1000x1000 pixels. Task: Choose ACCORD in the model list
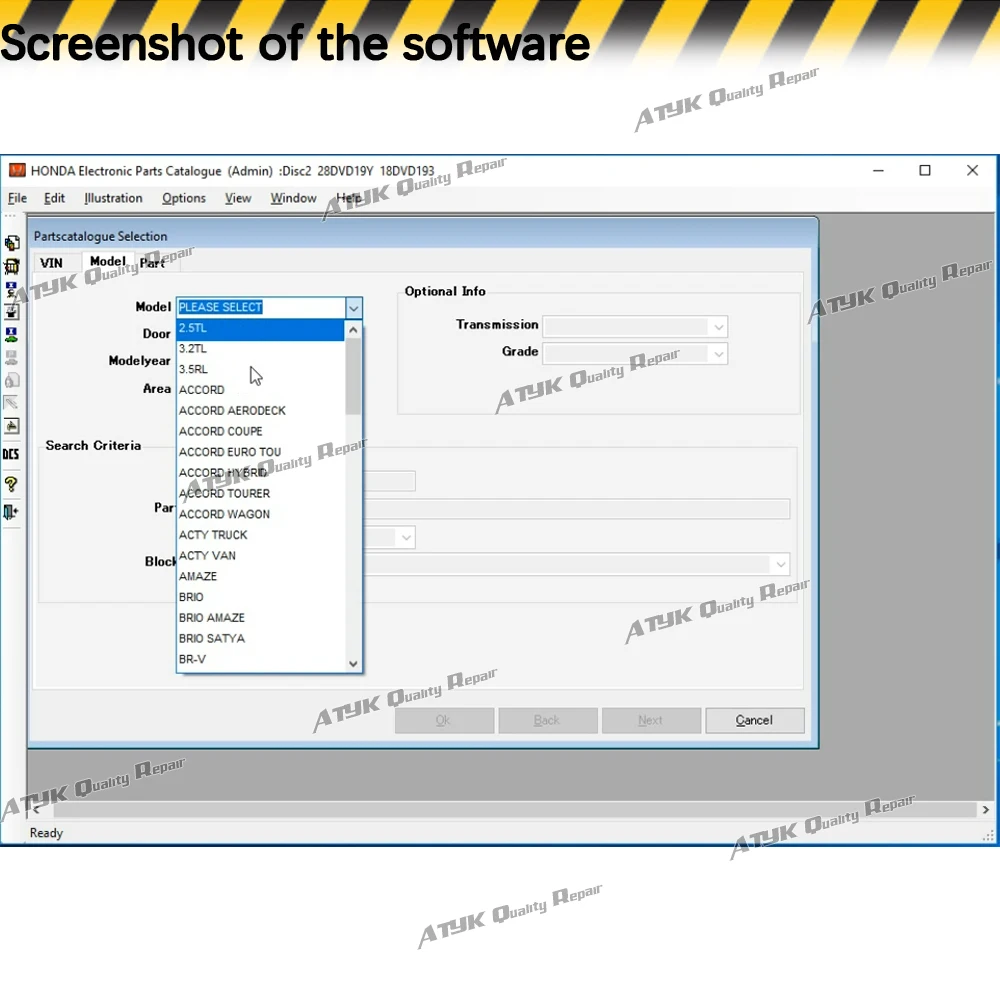tap(260, 390)
